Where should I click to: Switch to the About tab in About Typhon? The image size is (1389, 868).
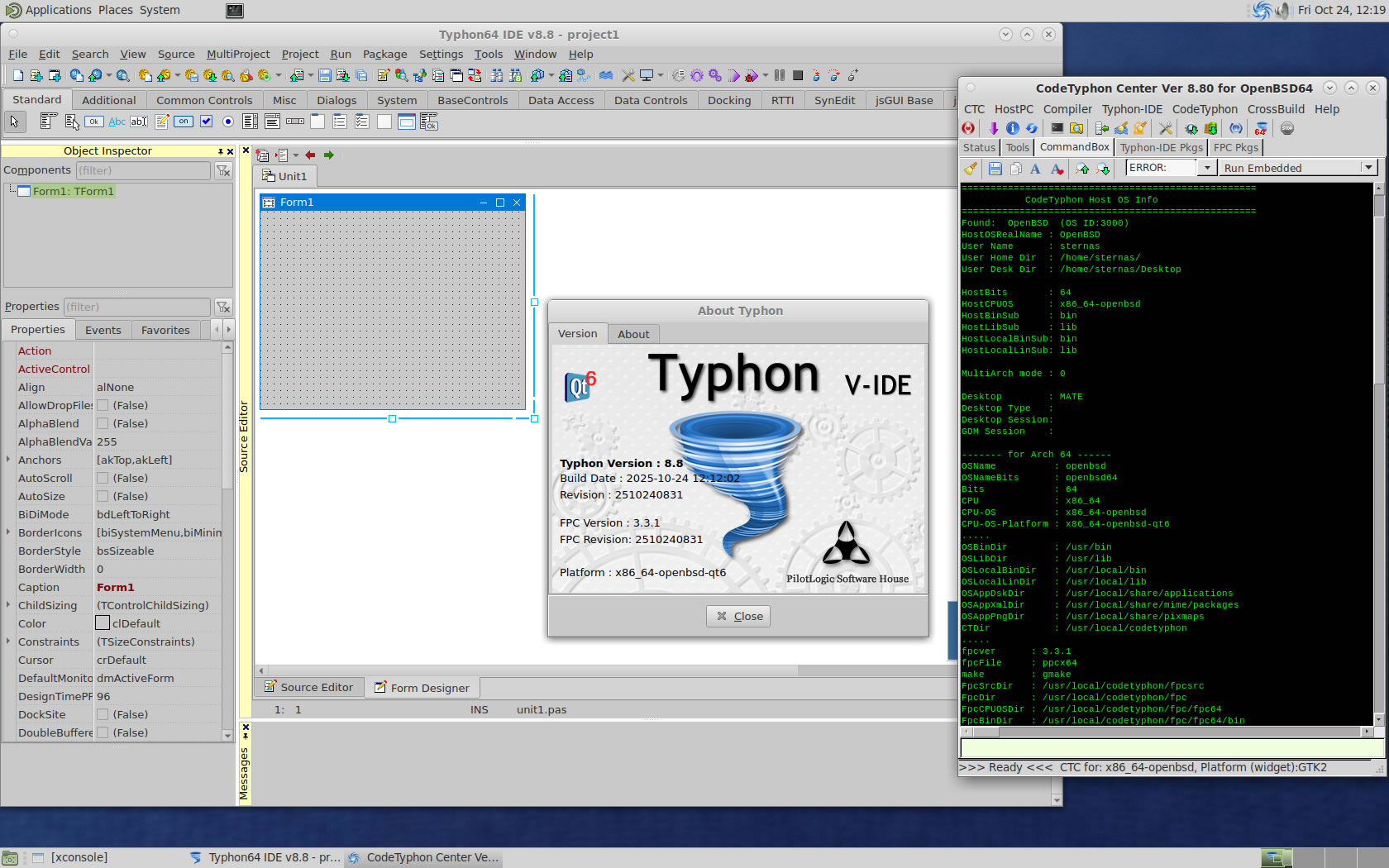point(633,334)
